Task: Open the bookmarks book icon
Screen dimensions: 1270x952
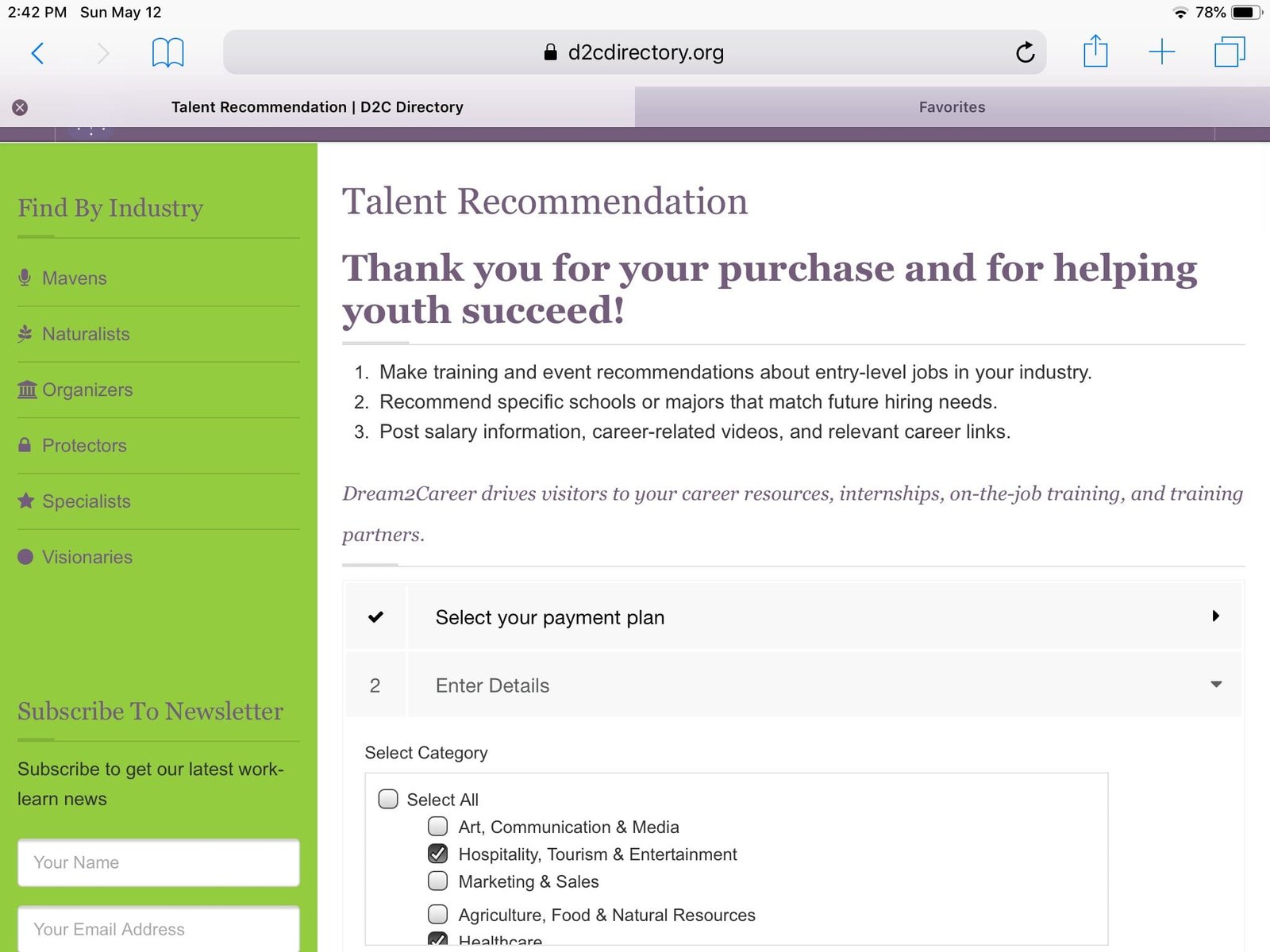Action: point(167,53)
